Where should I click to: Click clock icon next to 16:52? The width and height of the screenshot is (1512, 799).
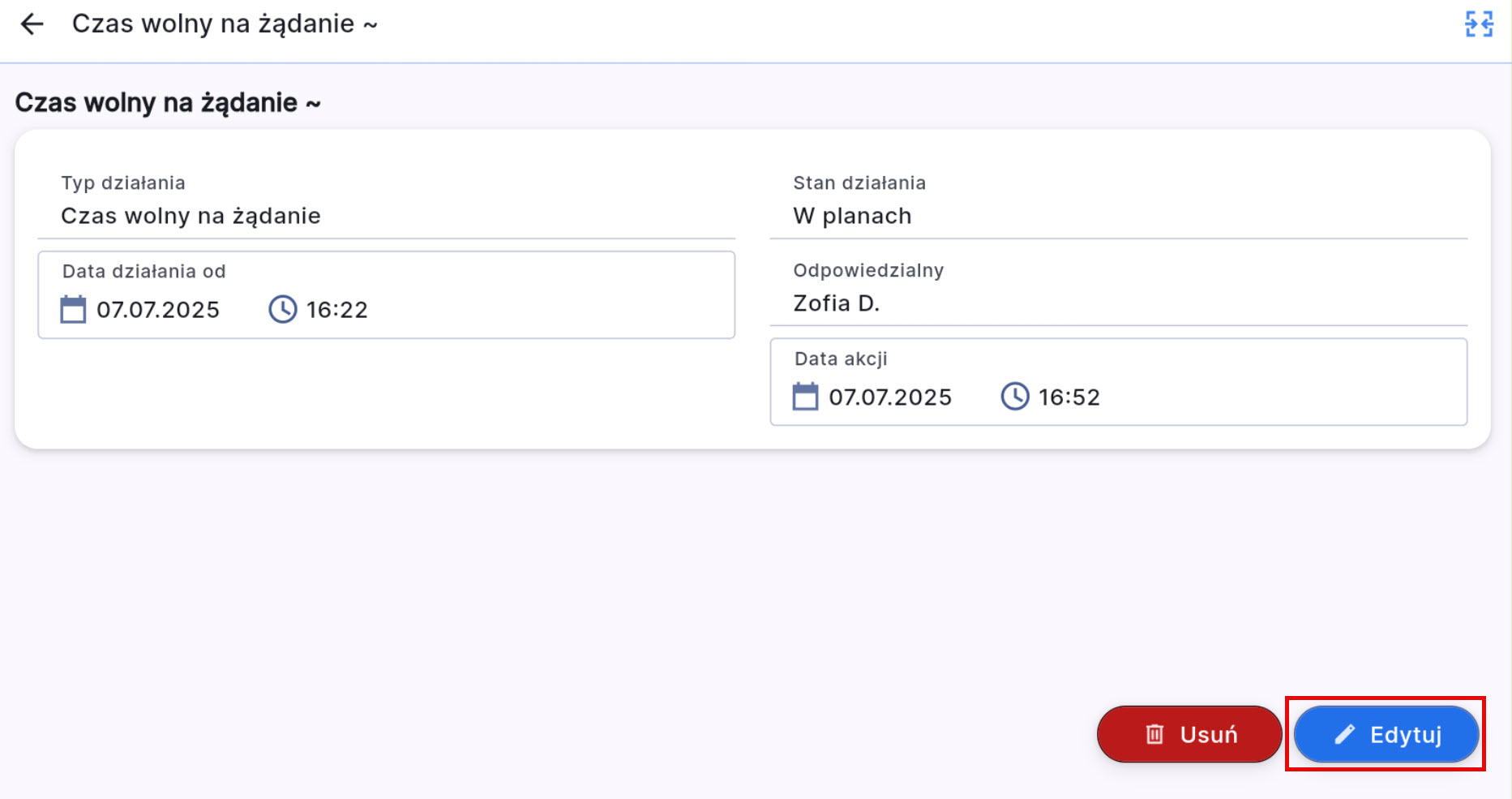(x=1015, y=397)
